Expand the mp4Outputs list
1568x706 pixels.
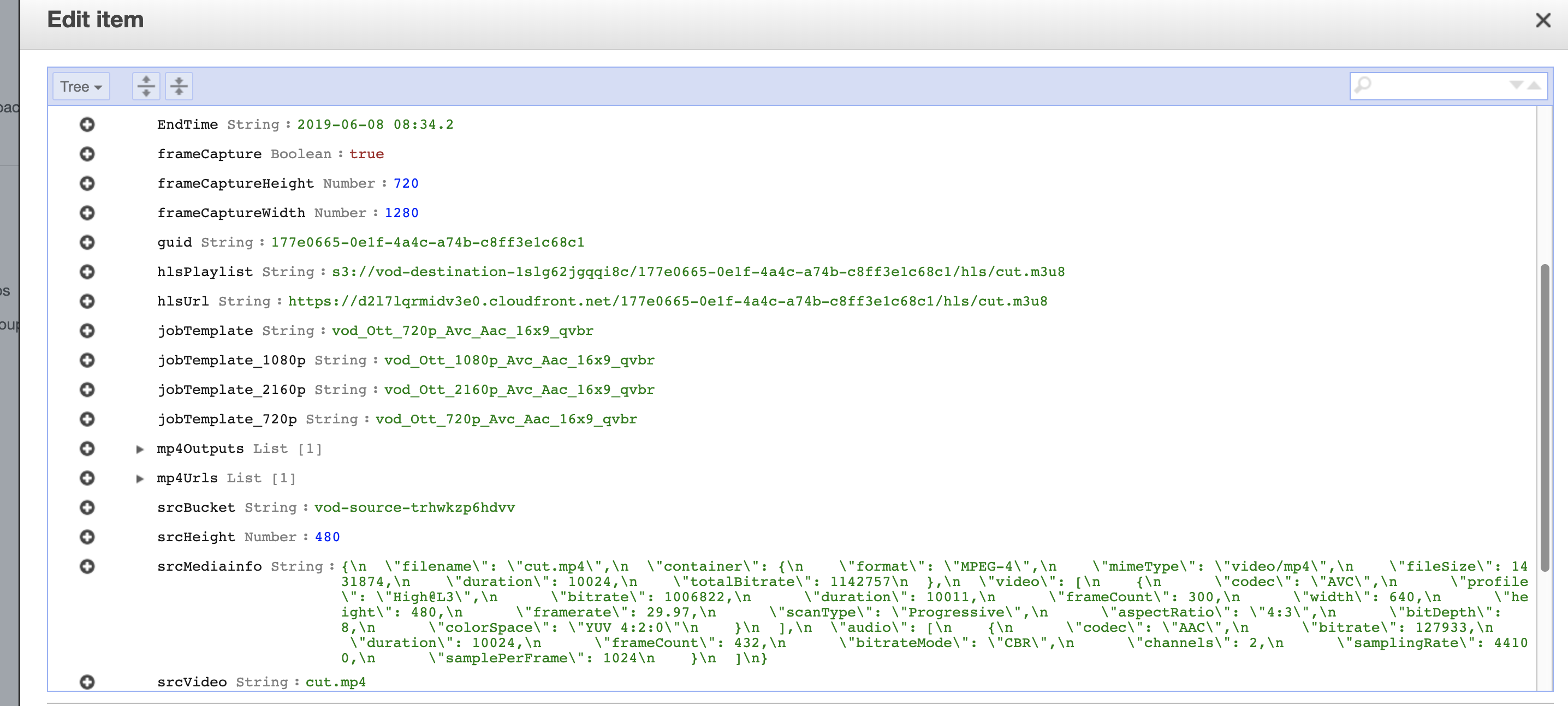point(140,450)
